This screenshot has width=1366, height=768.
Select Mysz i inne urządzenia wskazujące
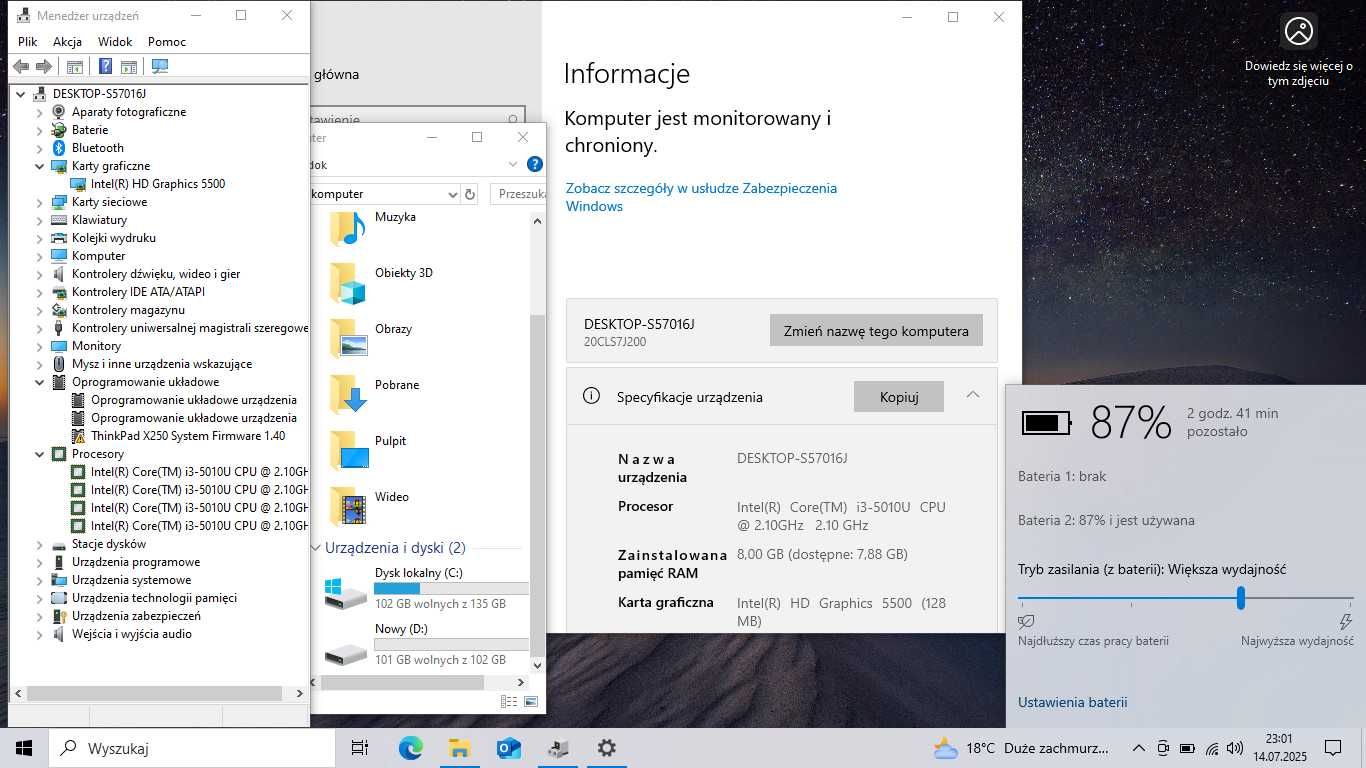click(x=161, y=364)
